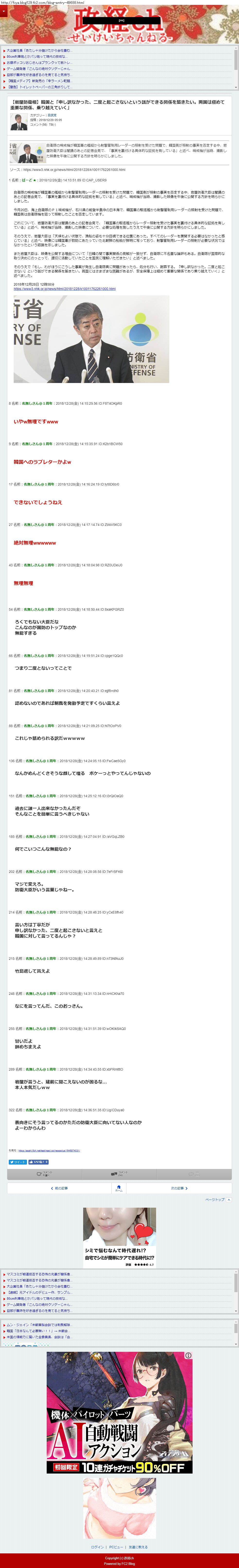Click the defense minister press photo
Screen dimensions: 239x1568
tap(91, 339)
